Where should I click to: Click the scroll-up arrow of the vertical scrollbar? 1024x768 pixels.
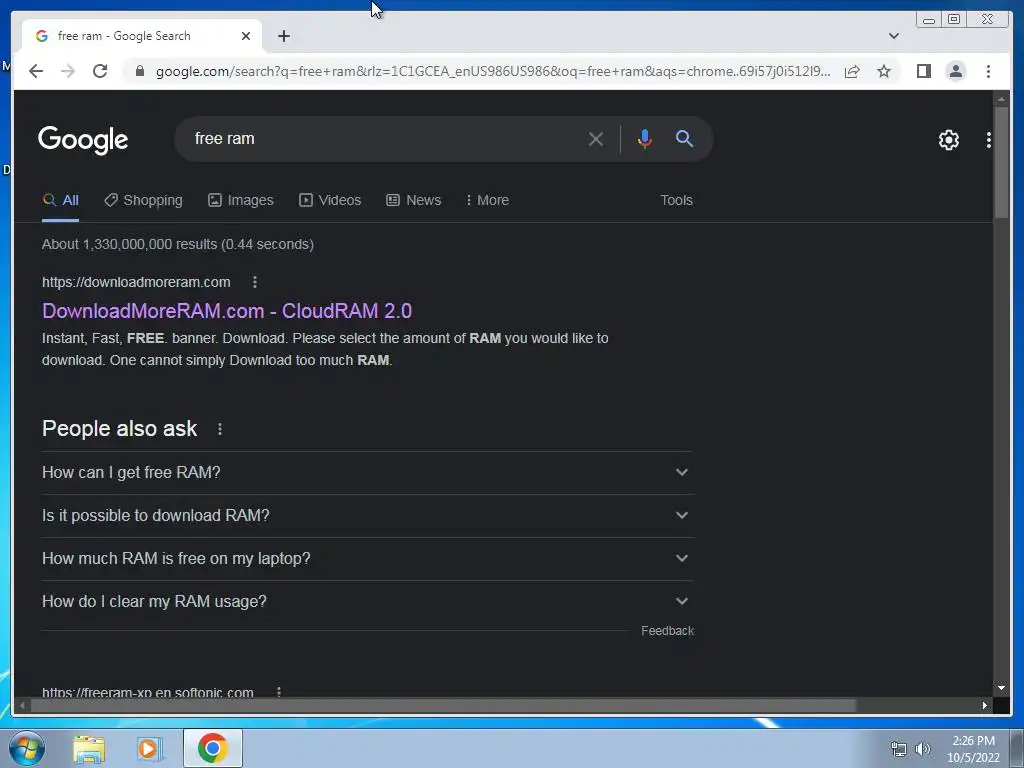tap(1001, 99)
